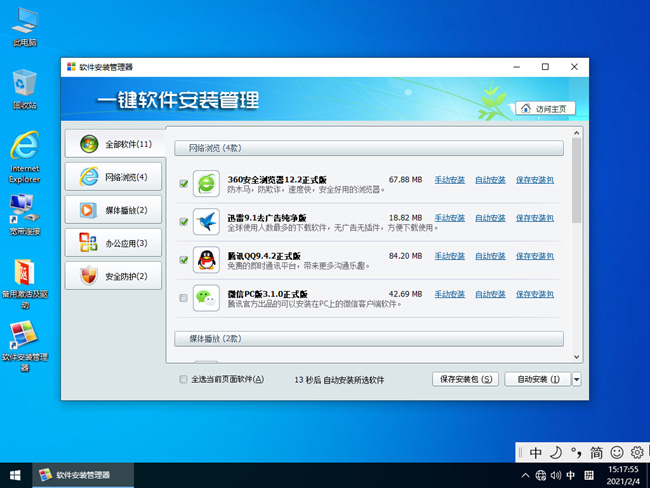This screenshot has width=650, height=488.
Task: Click the punctuation icon on IME toolbar
Action: [576, 452]
